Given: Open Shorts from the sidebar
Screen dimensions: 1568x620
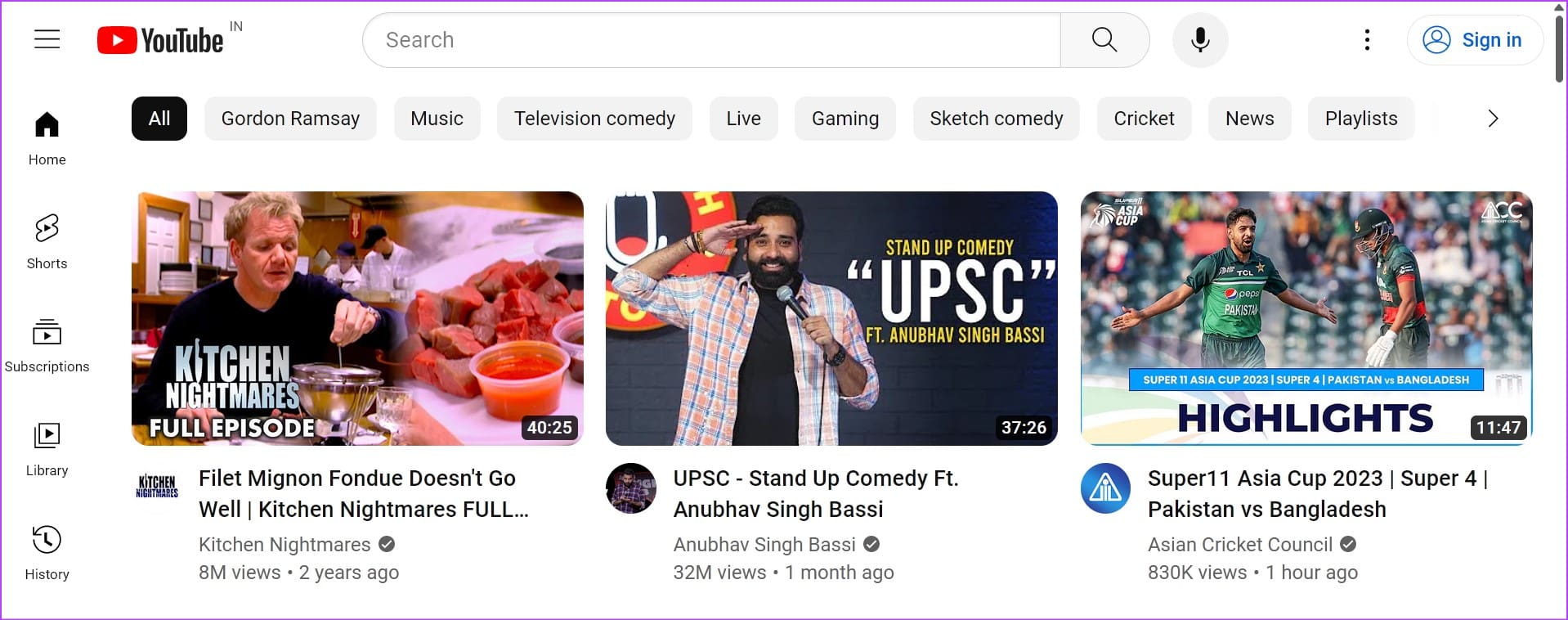Looking at the screenshot, I should point(47,242).
